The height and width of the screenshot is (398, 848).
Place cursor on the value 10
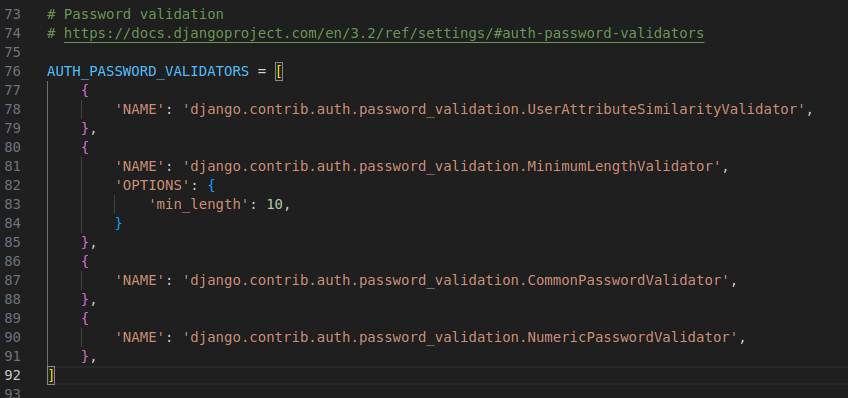click(275, 204)
